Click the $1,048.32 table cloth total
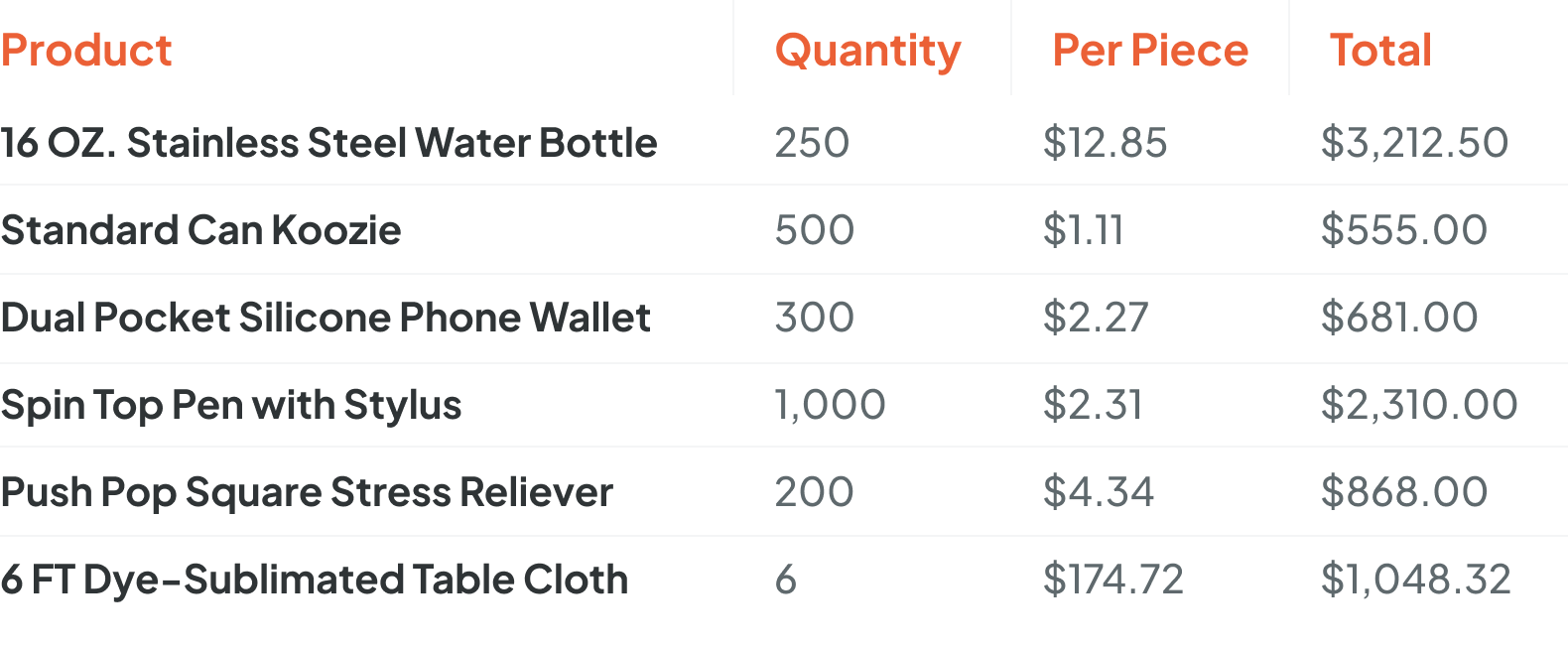Viewport: 1568px width, 647px height. click(1415, 580)
